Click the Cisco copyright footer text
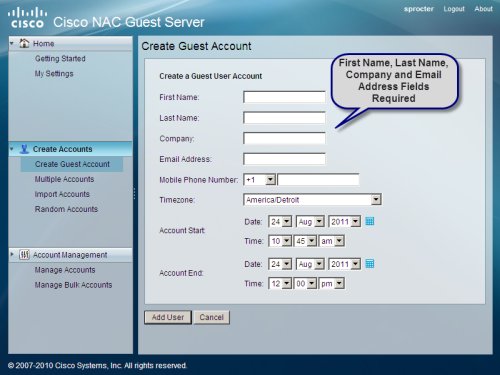 97,366
